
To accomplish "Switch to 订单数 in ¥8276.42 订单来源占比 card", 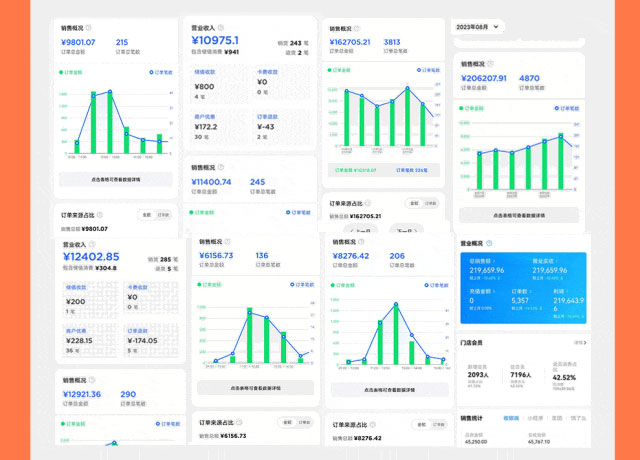I will (x=435, y=425).
